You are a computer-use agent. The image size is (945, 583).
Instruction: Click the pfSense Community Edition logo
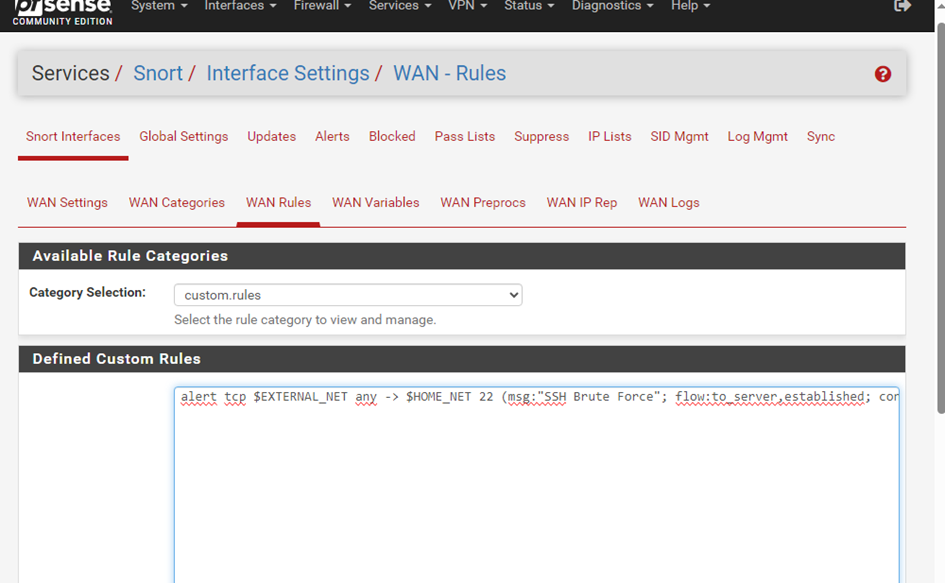coord(60,10)
